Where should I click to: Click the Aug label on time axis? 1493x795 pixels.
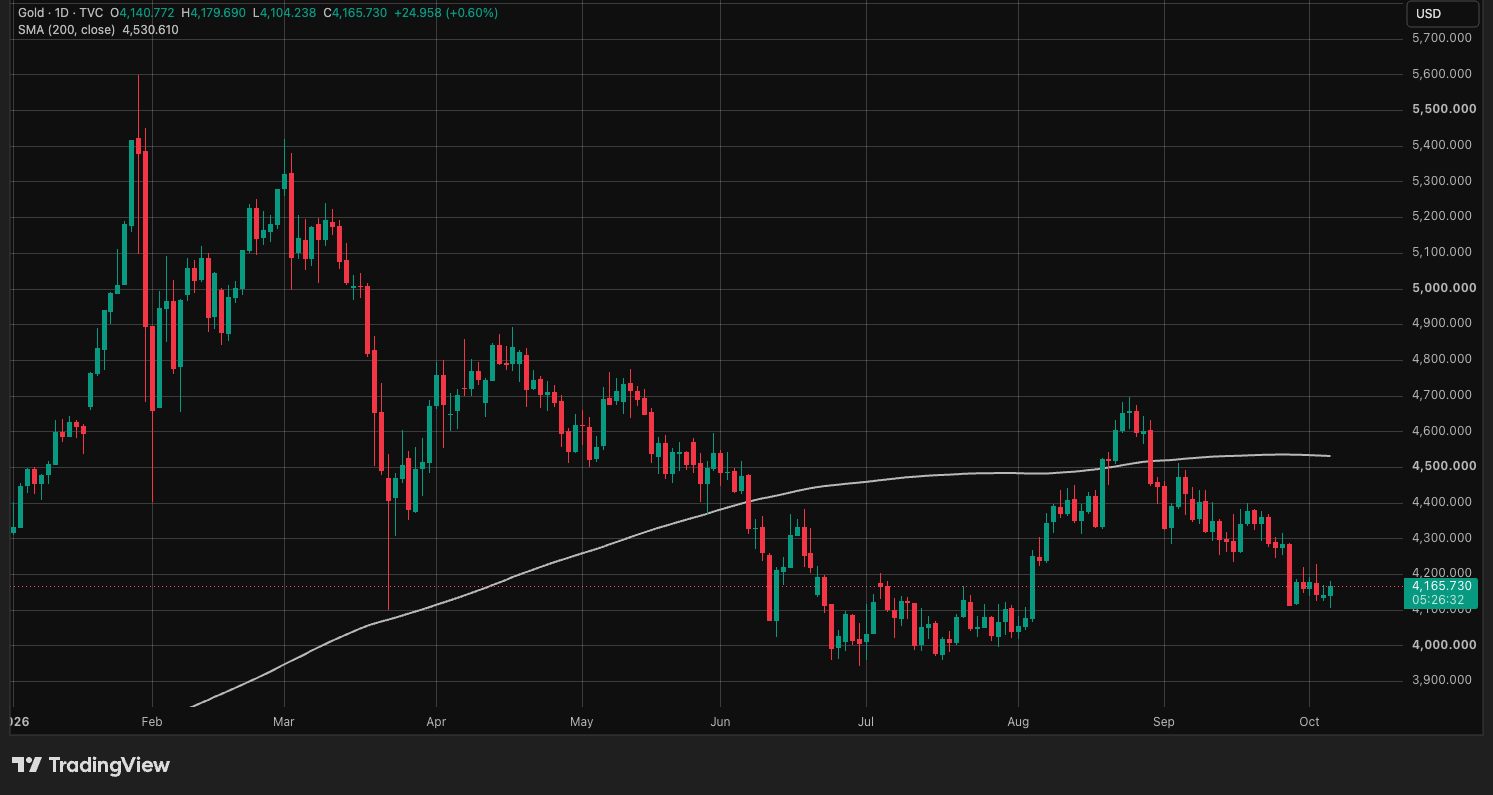1018,720
